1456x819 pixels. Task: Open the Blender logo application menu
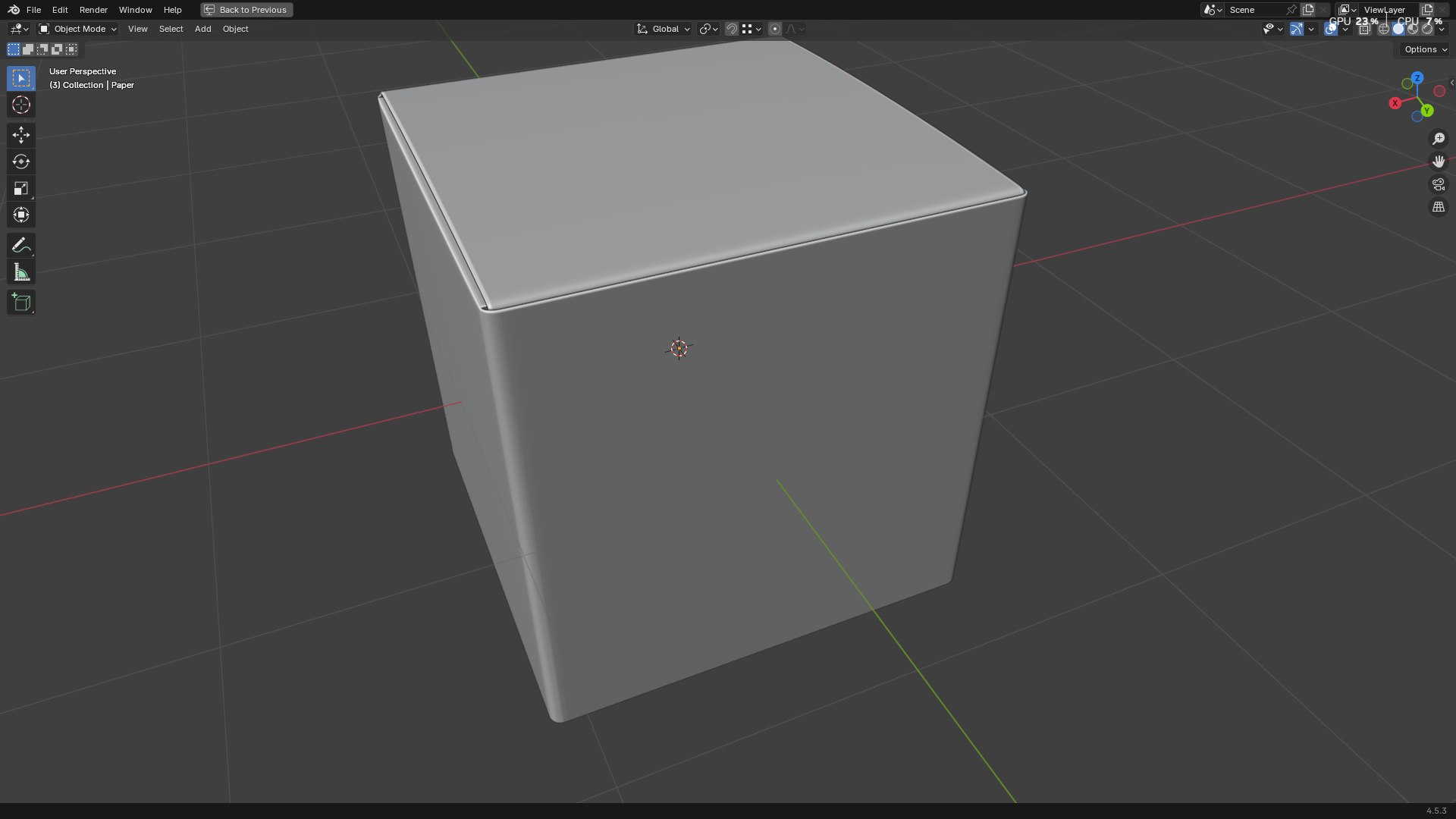point(14,10)
